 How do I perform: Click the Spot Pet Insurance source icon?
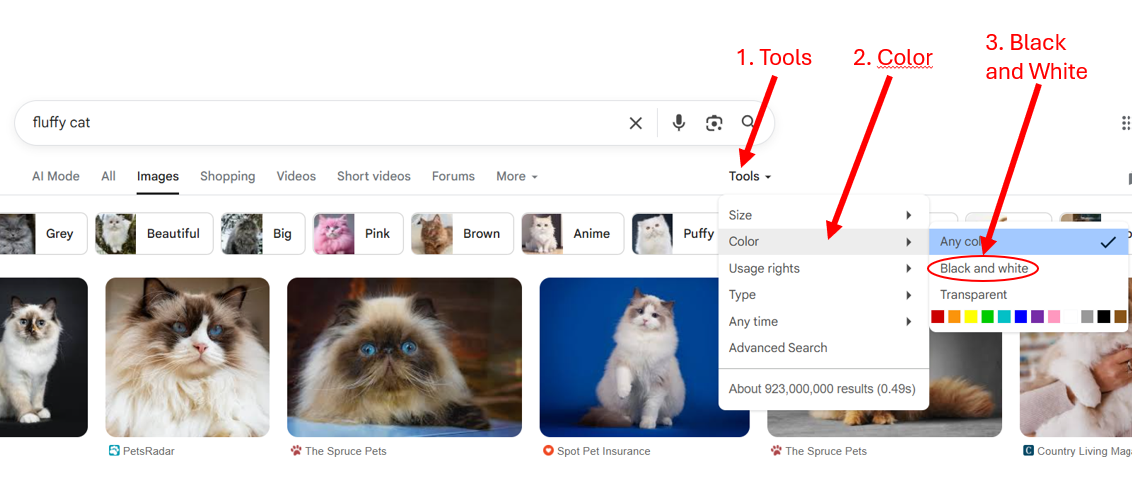[547, 451]
